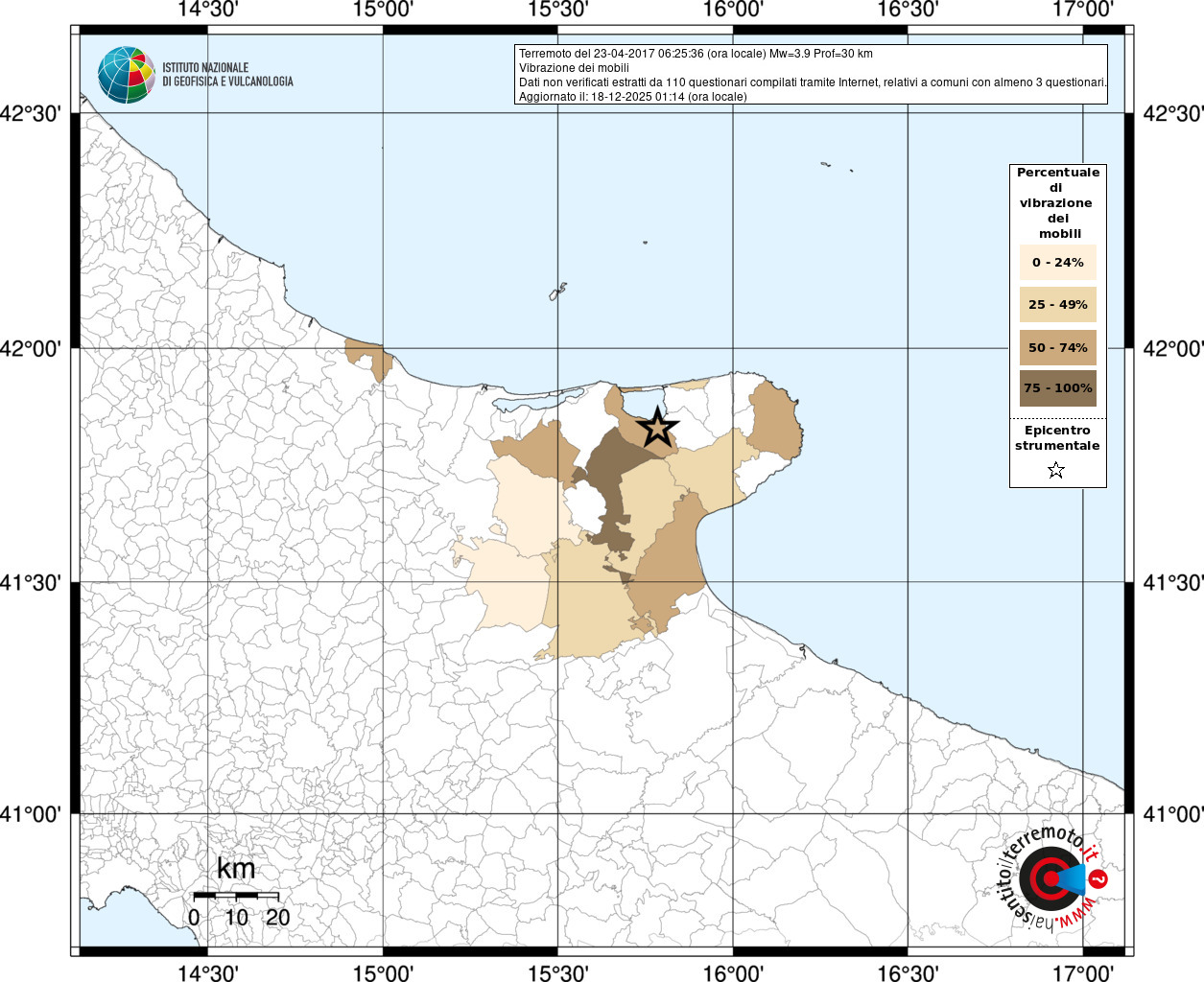This screenshot has width=1204, height=982.
Task: Click the 'Dati non verificati' questionnaire note
Action: 813,82
